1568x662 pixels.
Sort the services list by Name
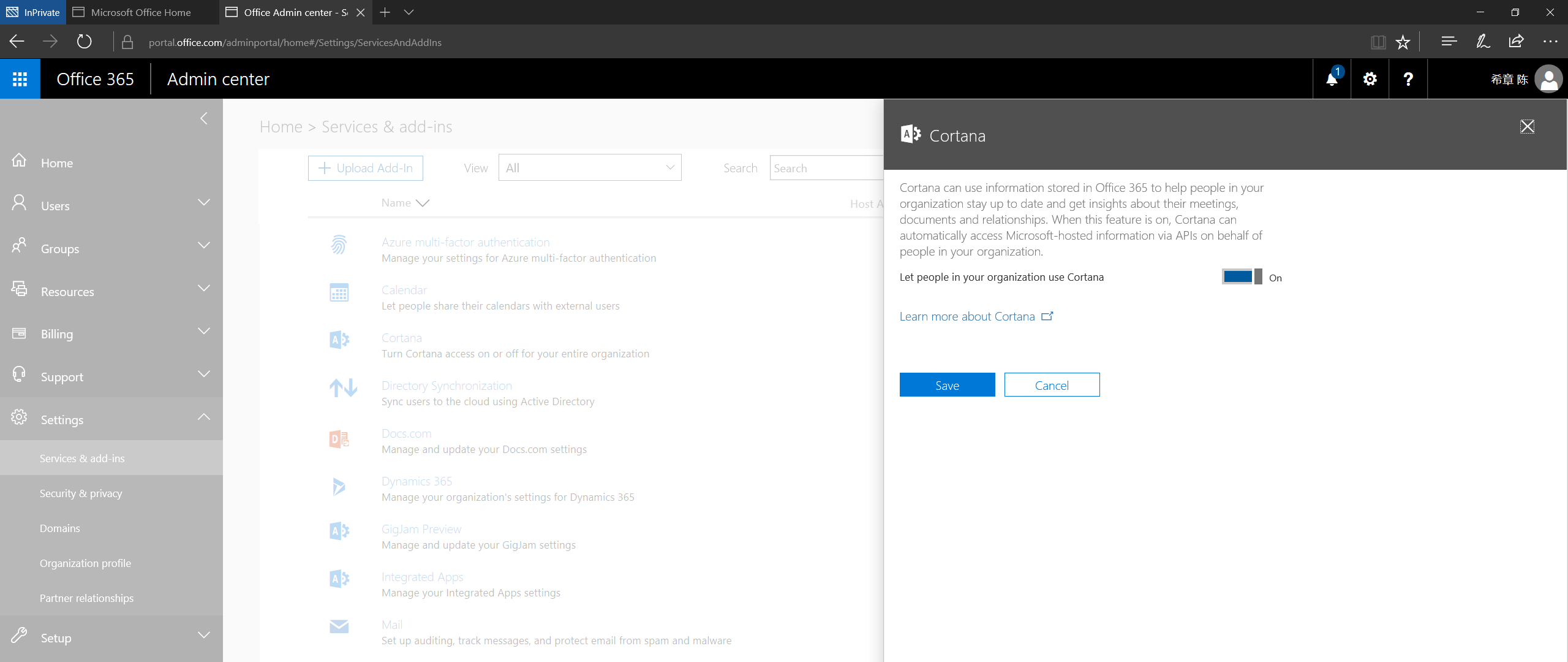404,202
